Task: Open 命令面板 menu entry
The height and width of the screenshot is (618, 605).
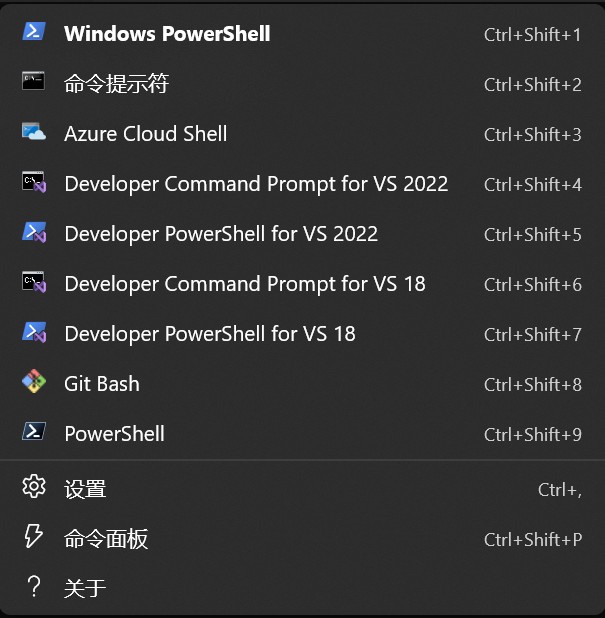Action: (302, 539)
